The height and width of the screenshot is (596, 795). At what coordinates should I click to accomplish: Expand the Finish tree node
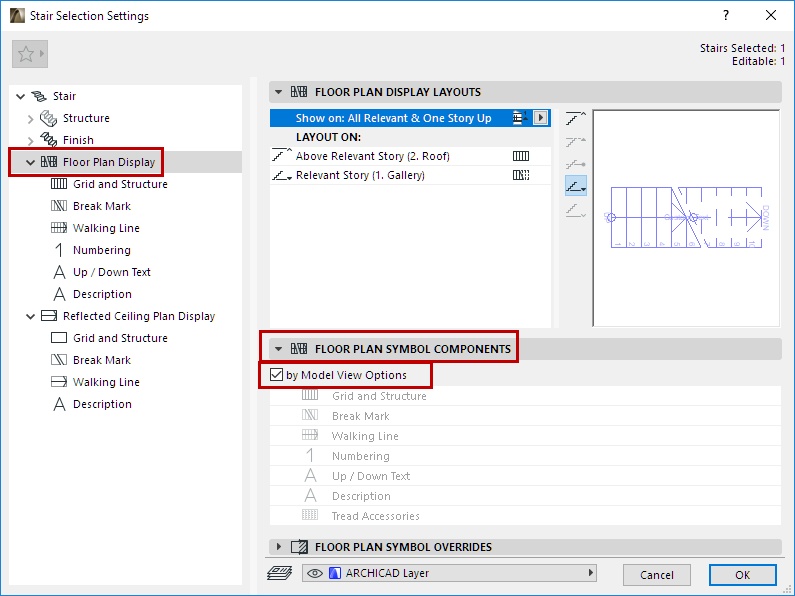click(30, 140)
